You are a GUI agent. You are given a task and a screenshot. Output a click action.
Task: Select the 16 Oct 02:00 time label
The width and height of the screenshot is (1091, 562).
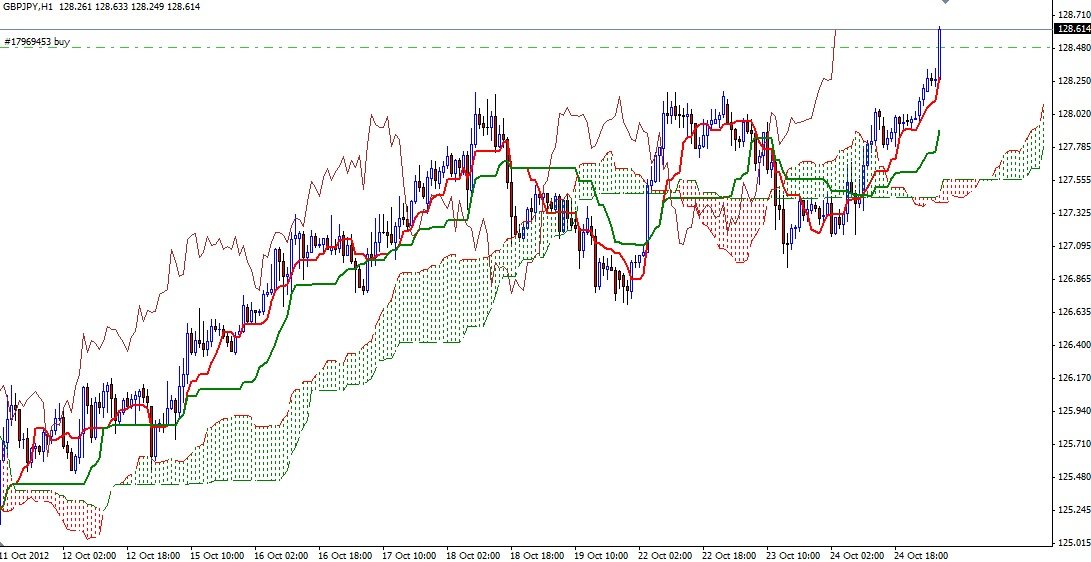282,556
